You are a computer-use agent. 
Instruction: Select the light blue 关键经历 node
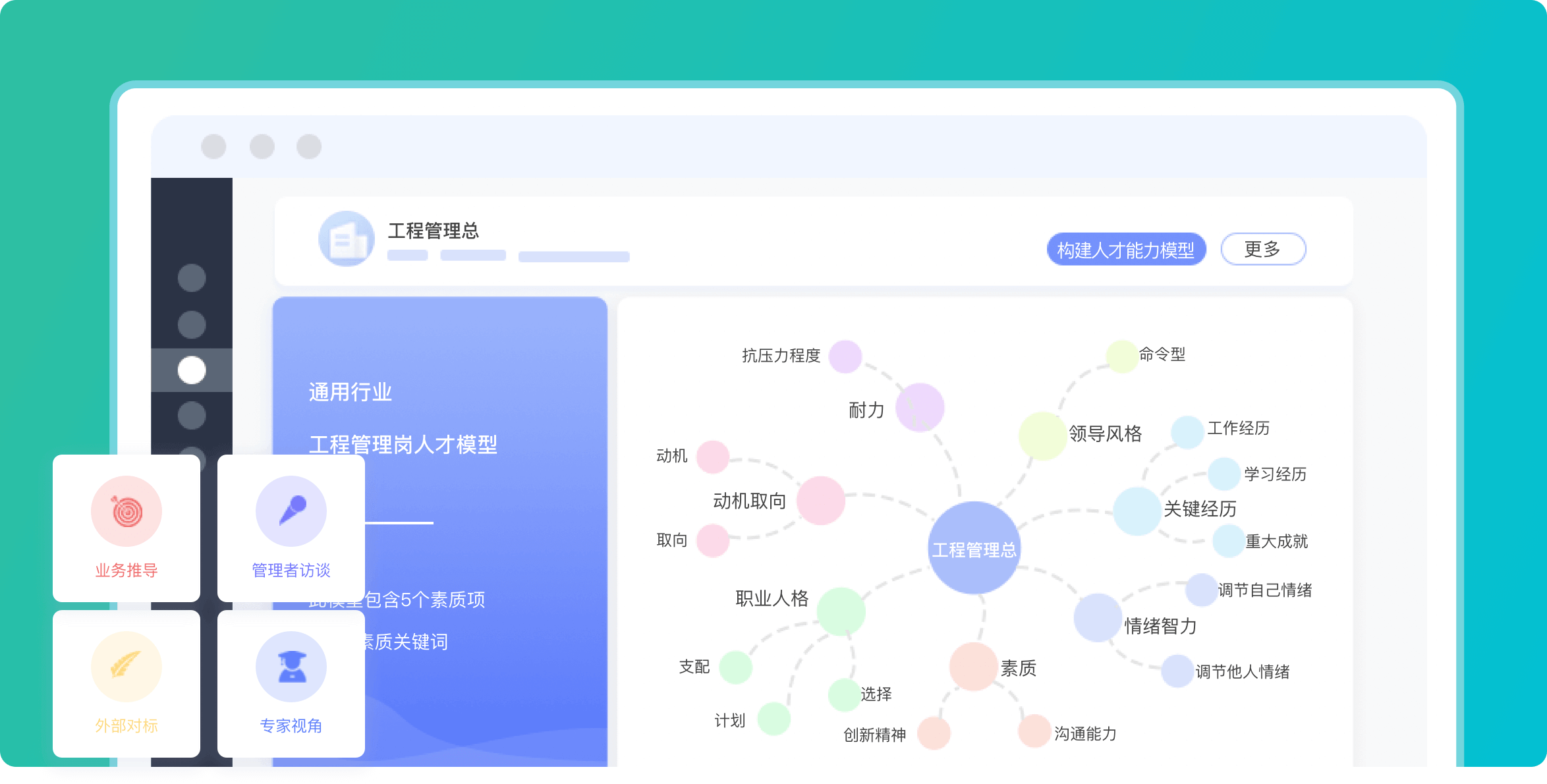(x=1137, y=511)
